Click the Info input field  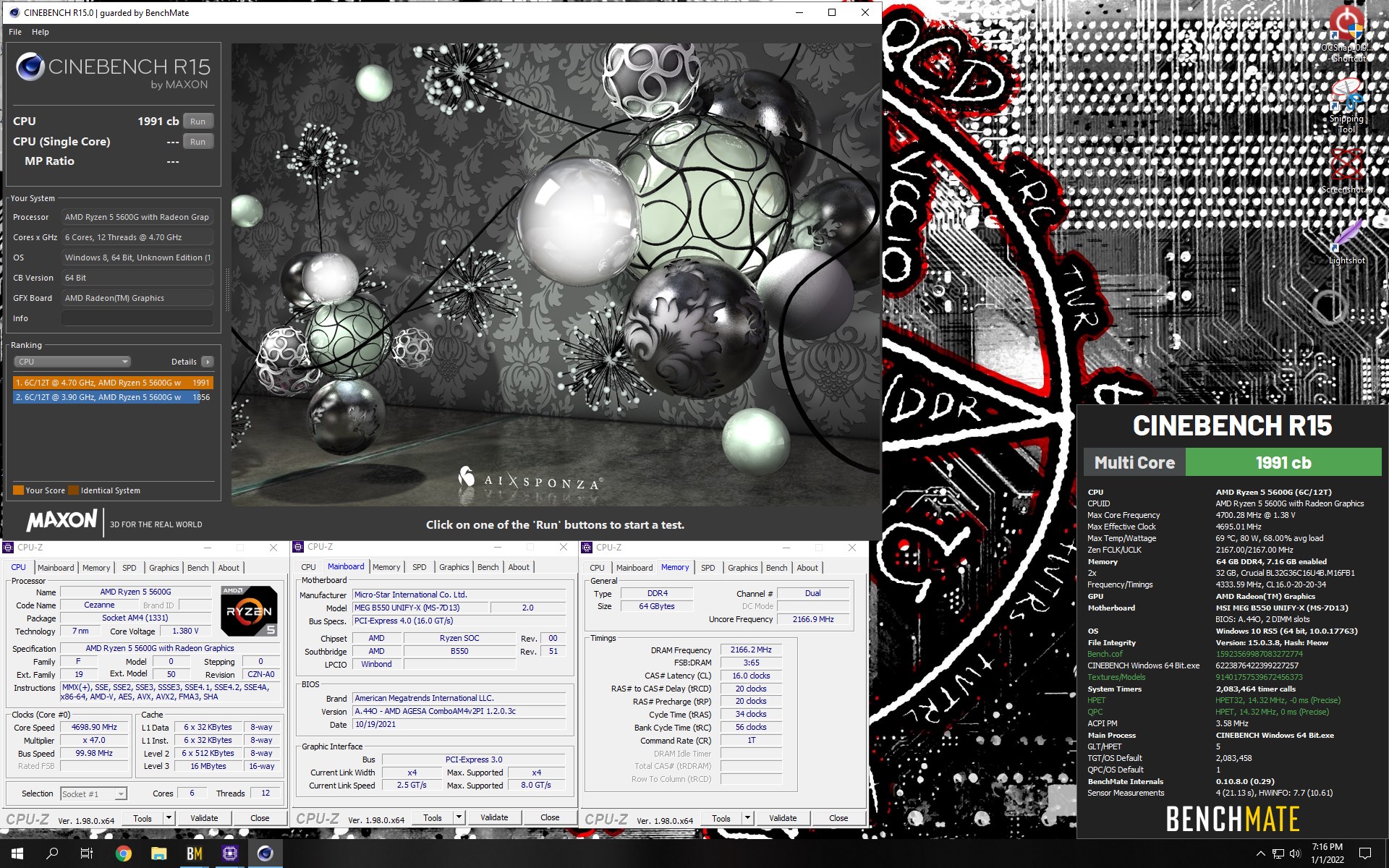pyautogui.click(x=137, y=318)
